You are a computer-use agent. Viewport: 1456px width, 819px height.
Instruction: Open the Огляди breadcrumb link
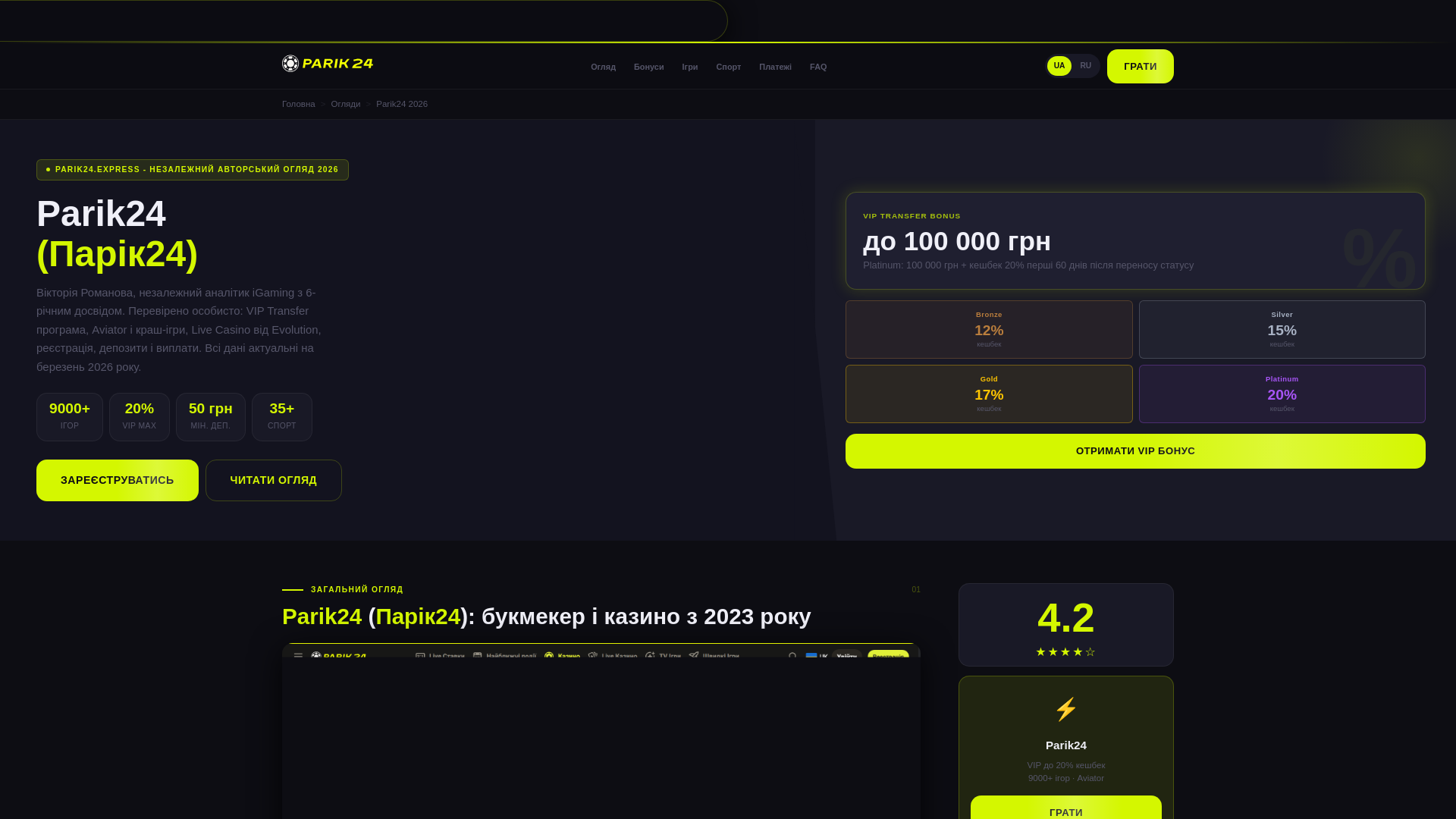pos(345,104)
